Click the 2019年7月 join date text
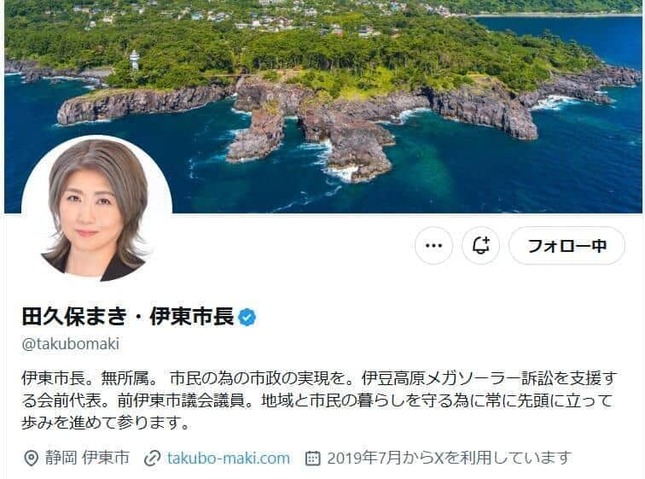Image resolution: width=645 pixels, height=479 pixels. point(364,458)
